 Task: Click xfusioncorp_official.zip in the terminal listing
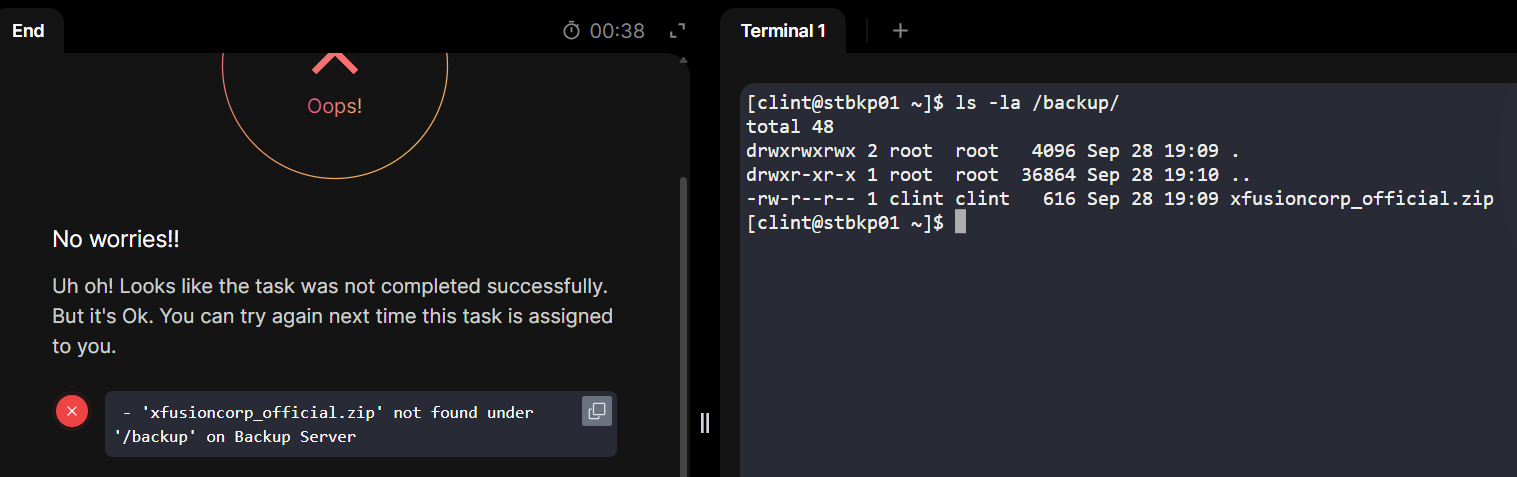point(1361,199)
